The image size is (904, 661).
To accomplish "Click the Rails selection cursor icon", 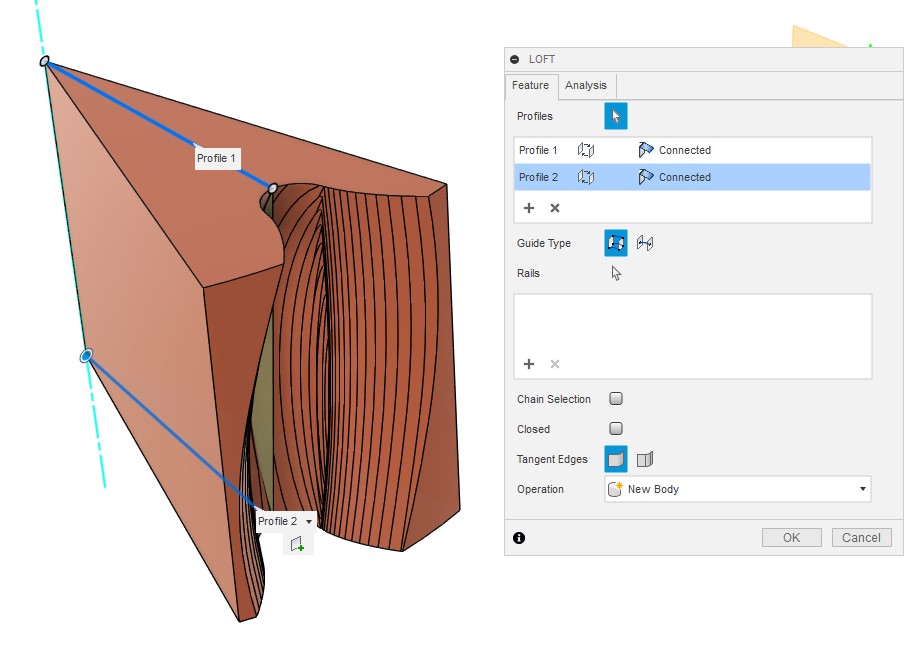I will (x=616, y=273).
